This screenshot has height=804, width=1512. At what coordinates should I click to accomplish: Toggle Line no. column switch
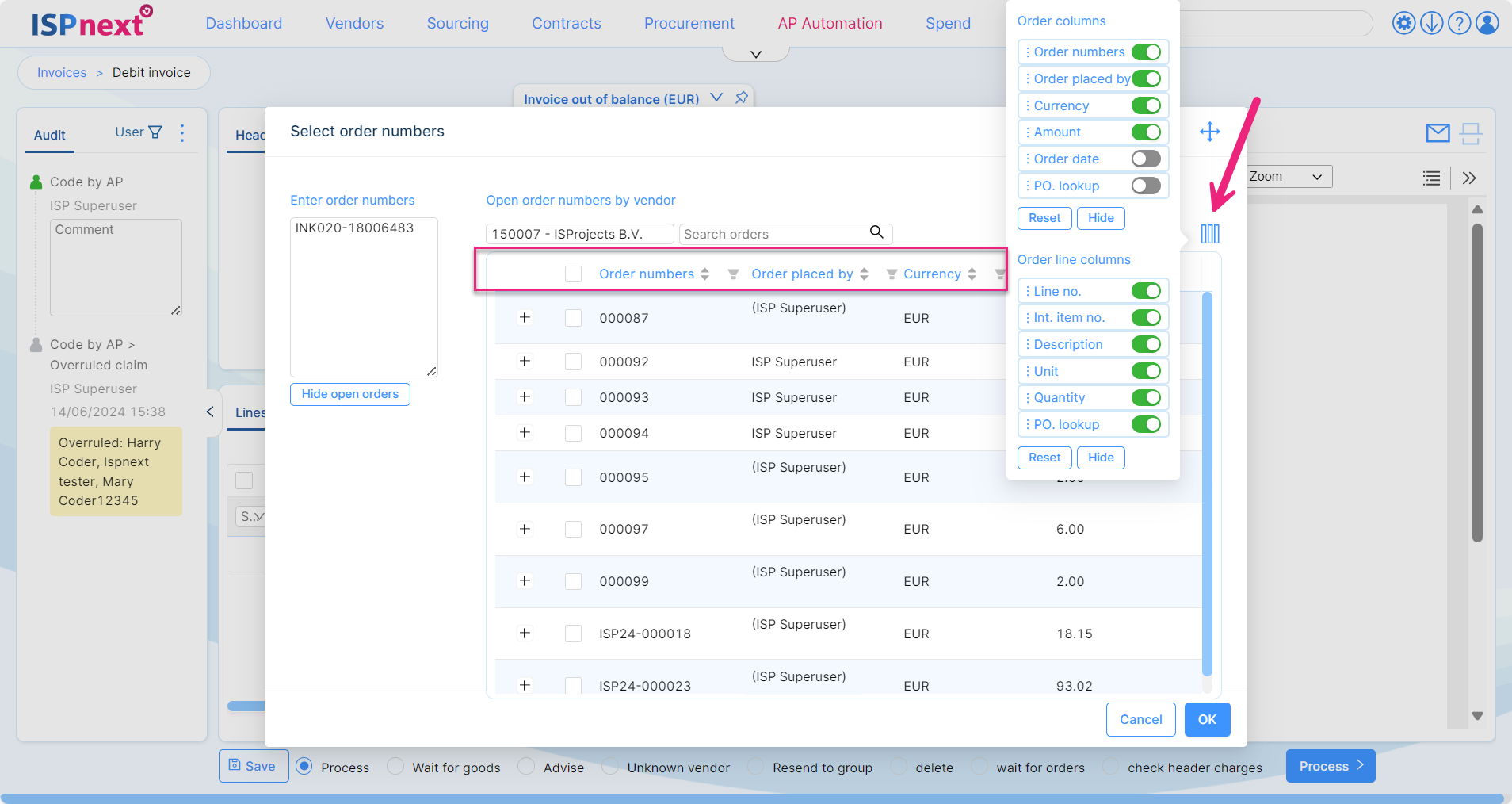[x=1146, y=291]
